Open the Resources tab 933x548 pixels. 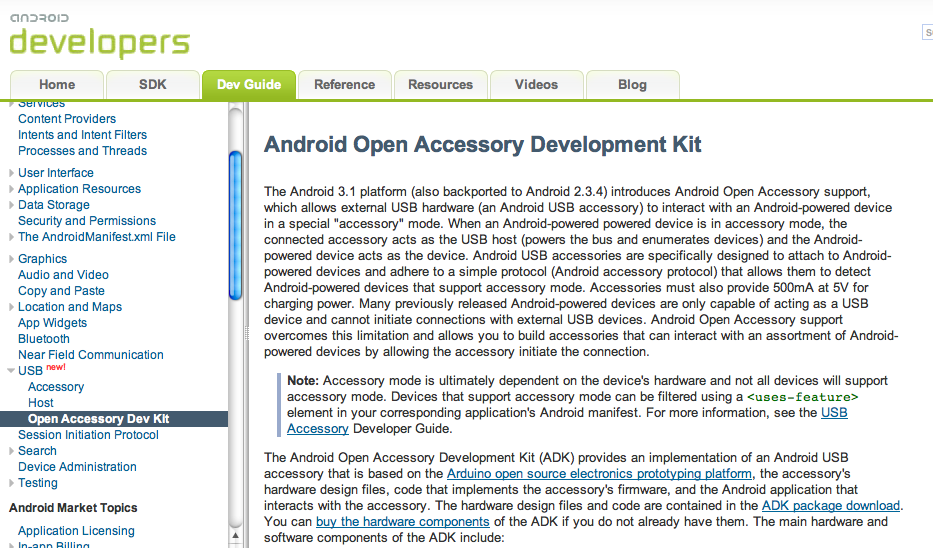(x=440, y=85)
